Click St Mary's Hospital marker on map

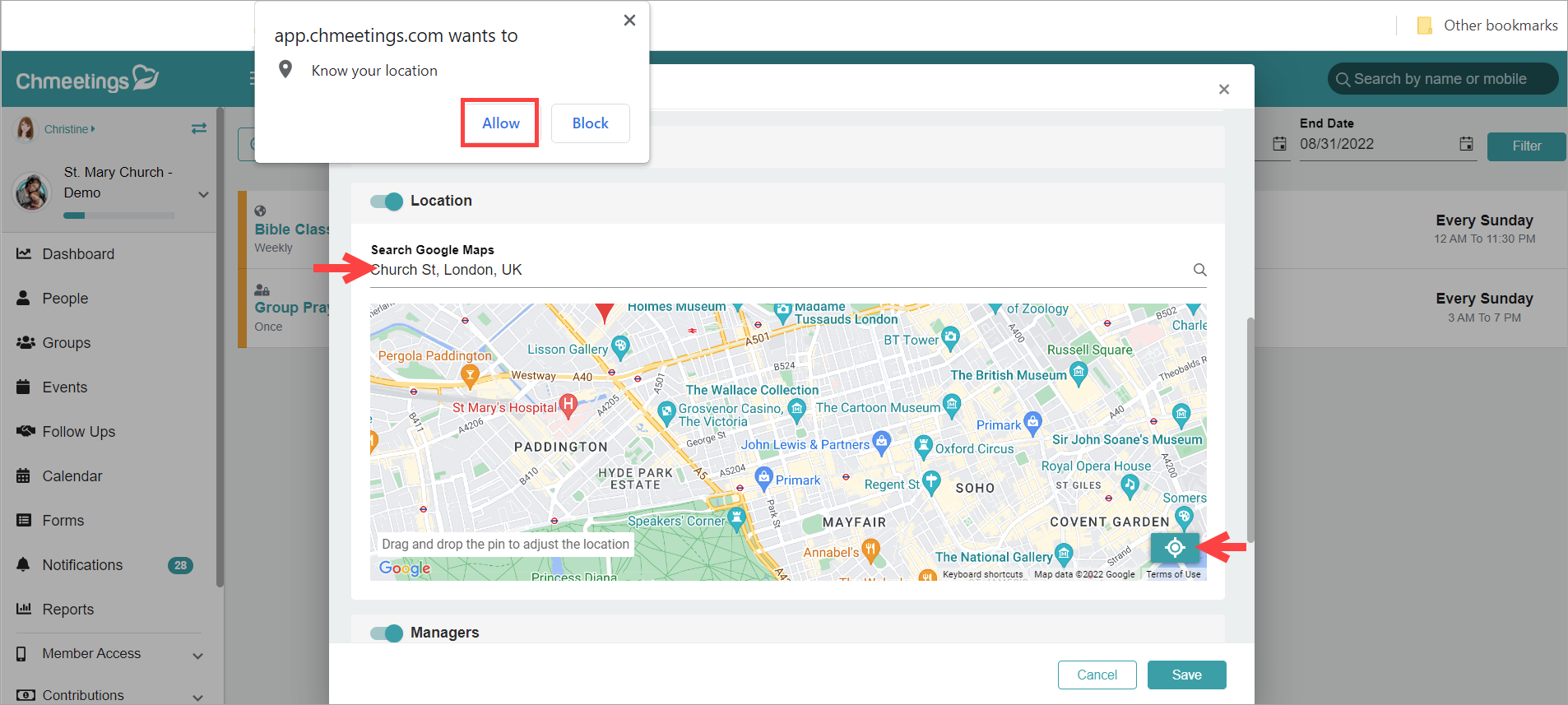568,404
